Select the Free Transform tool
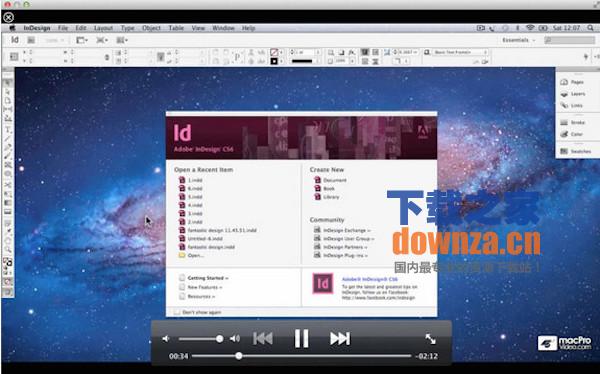The width and height of the screenshot is (600, 374). 8,194
